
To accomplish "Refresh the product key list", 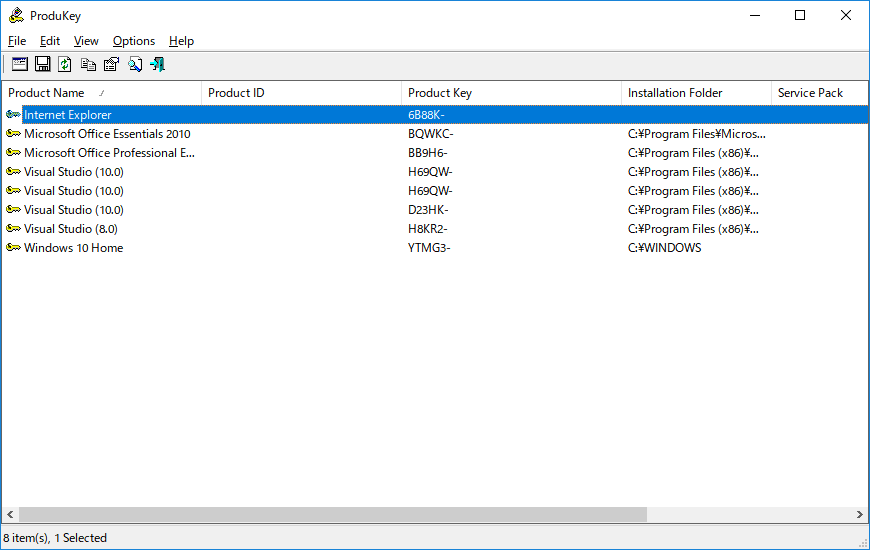I will coord(65,64).
